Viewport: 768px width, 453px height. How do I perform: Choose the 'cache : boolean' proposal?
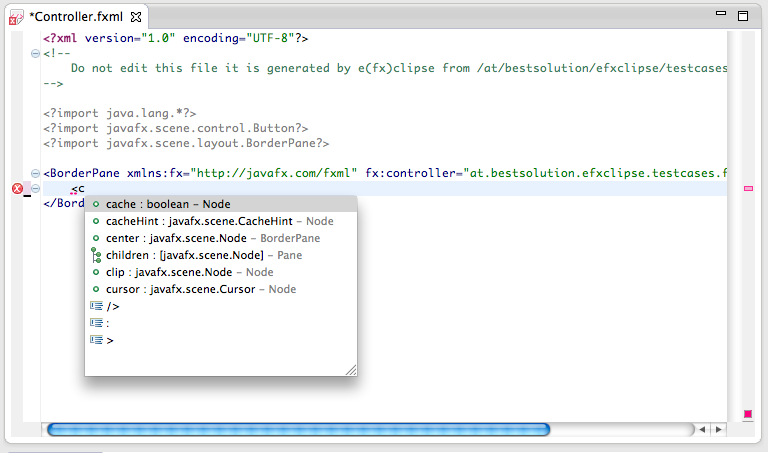[168, 204]
